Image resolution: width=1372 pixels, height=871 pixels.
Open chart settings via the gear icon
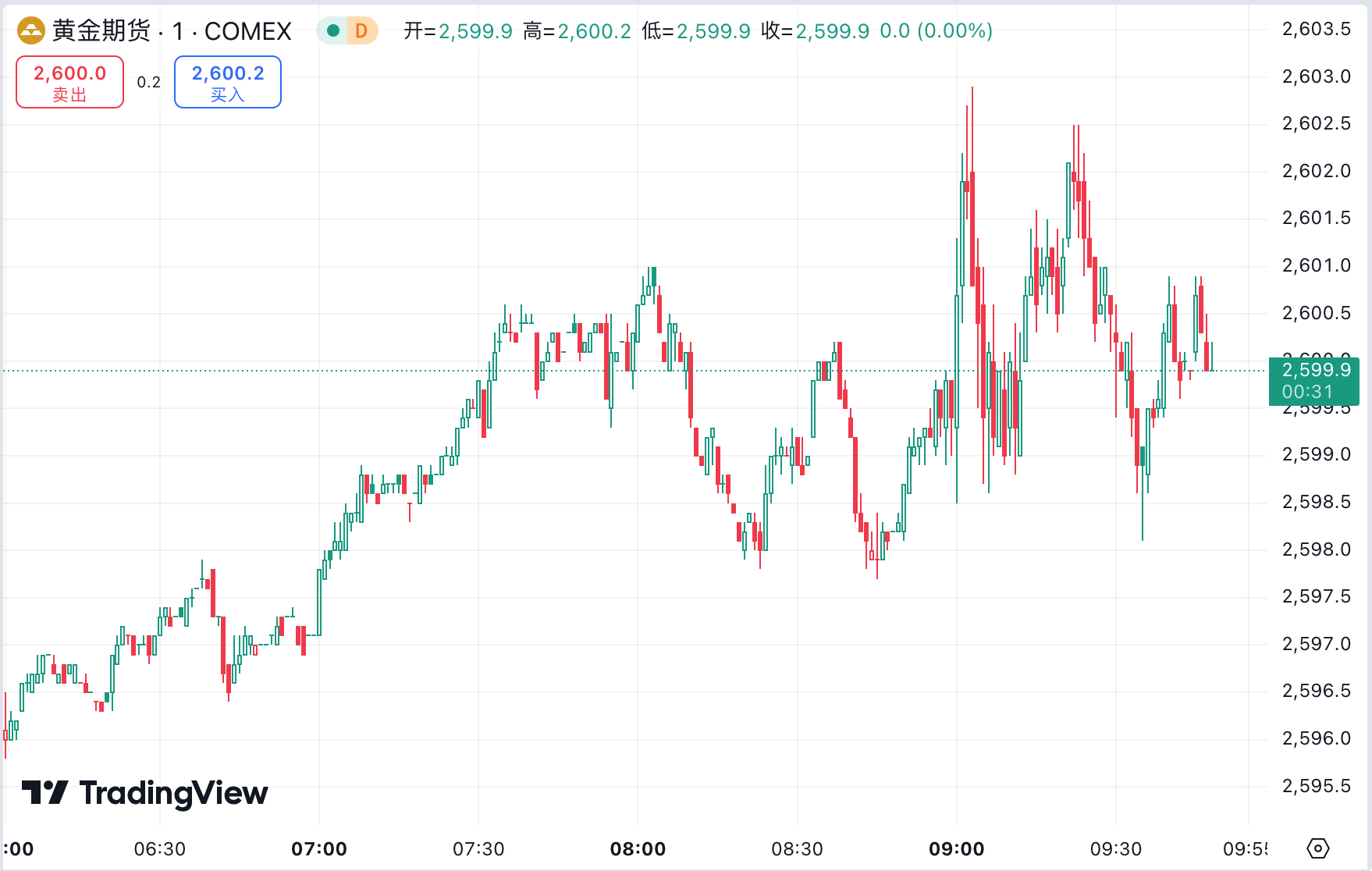[1318, 848]
